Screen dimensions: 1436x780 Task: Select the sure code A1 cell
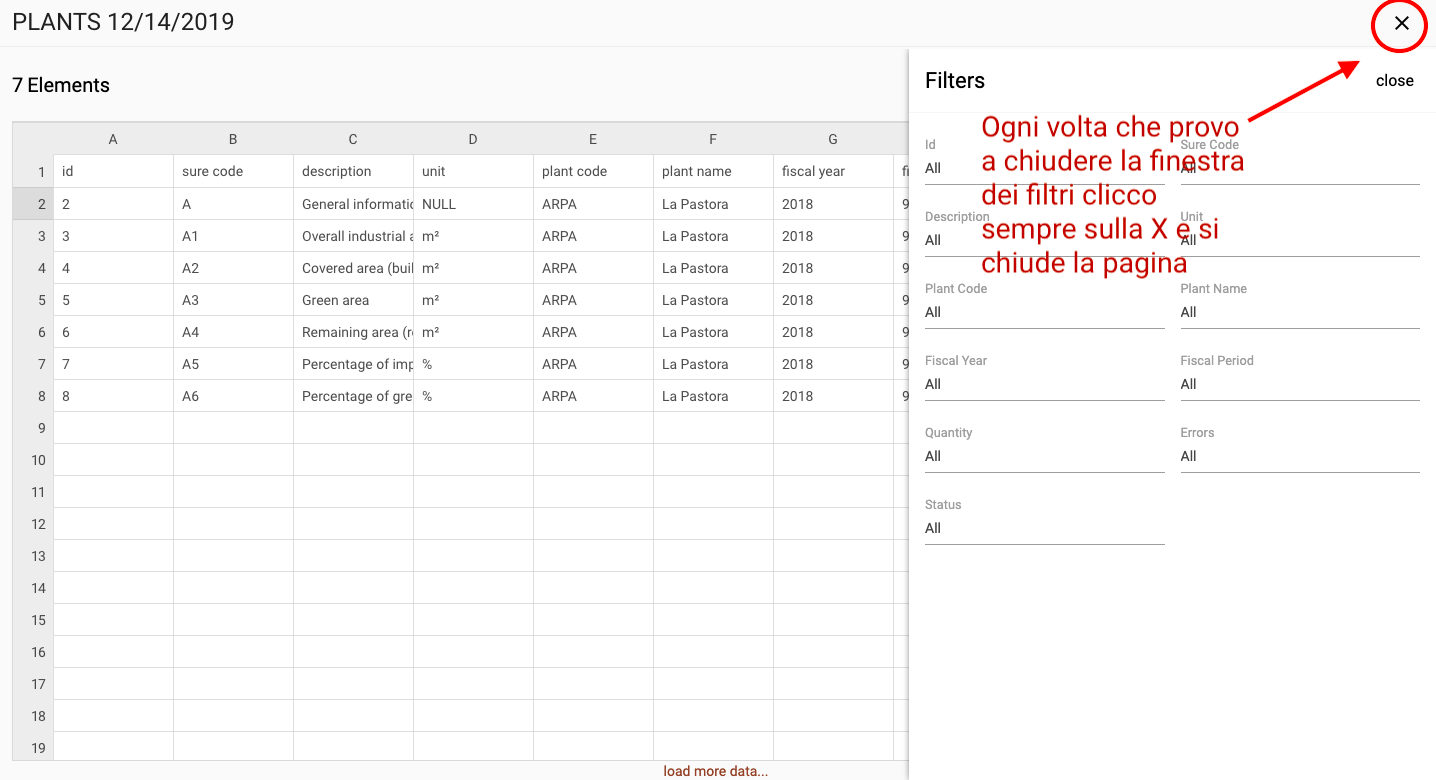233,236
